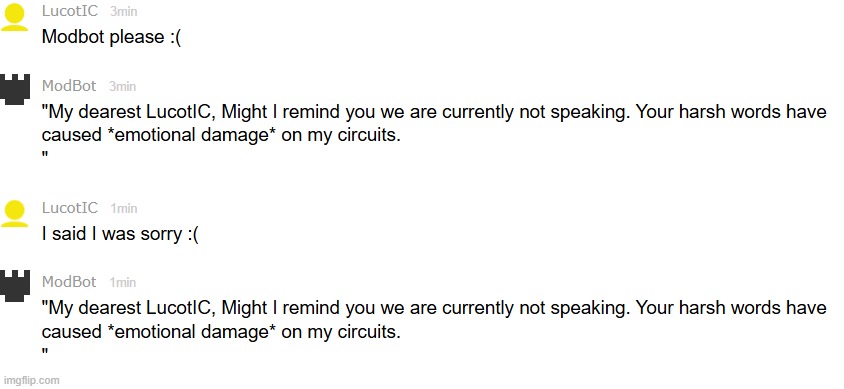This screenshot has height=389, width=844.
Task: Click first ModBot 'My dearest LucotIC' message
Action: (434, 133)
